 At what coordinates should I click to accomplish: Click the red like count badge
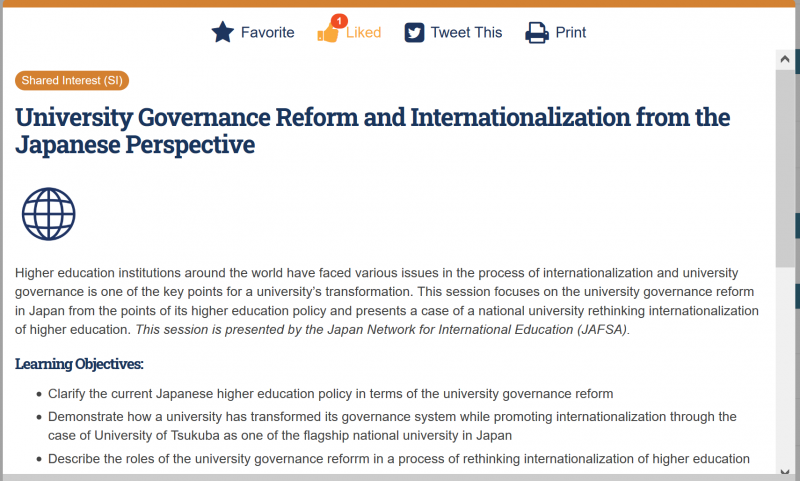pos(339,21)
